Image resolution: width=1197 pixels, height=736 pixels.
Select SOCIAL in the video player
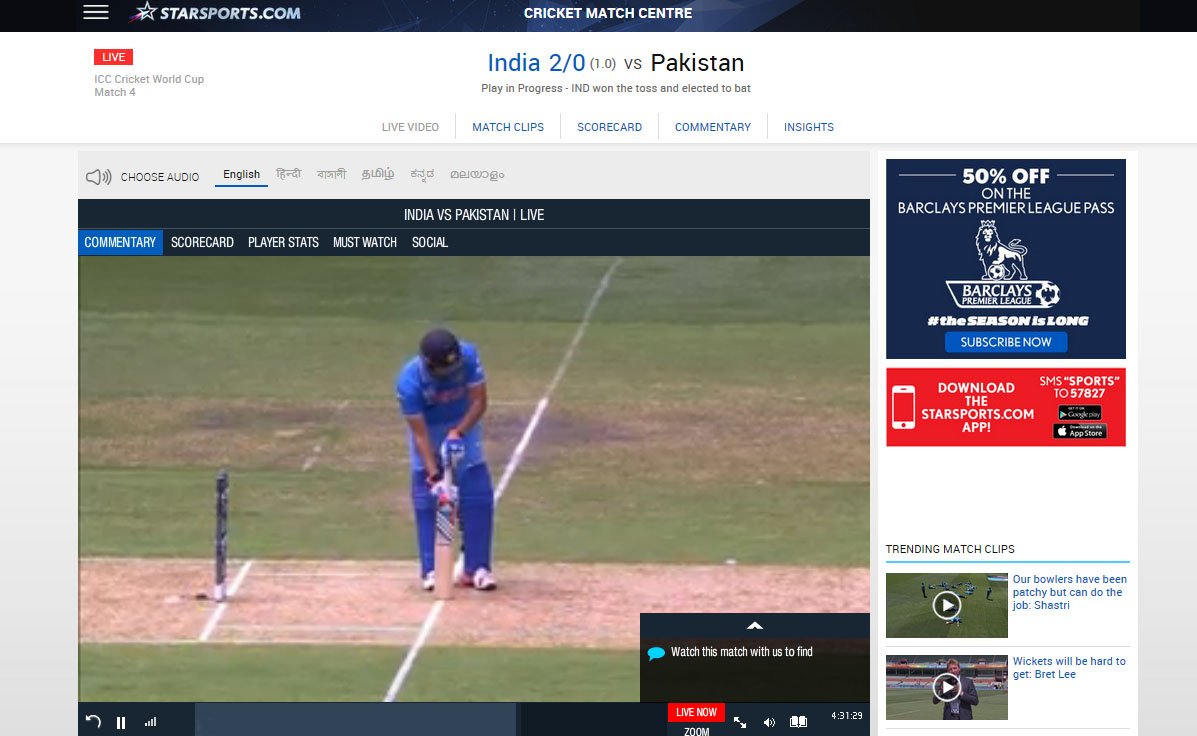point(430,242)
